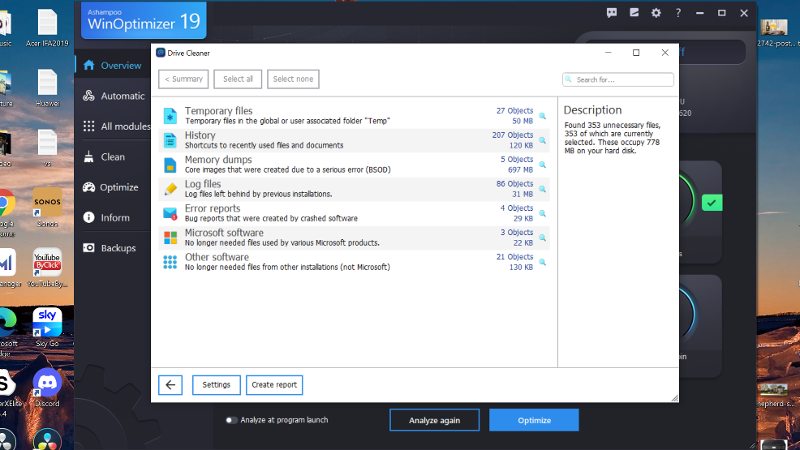
Task: View details magnifier for Memory dumps
Action: click(542, 165)
